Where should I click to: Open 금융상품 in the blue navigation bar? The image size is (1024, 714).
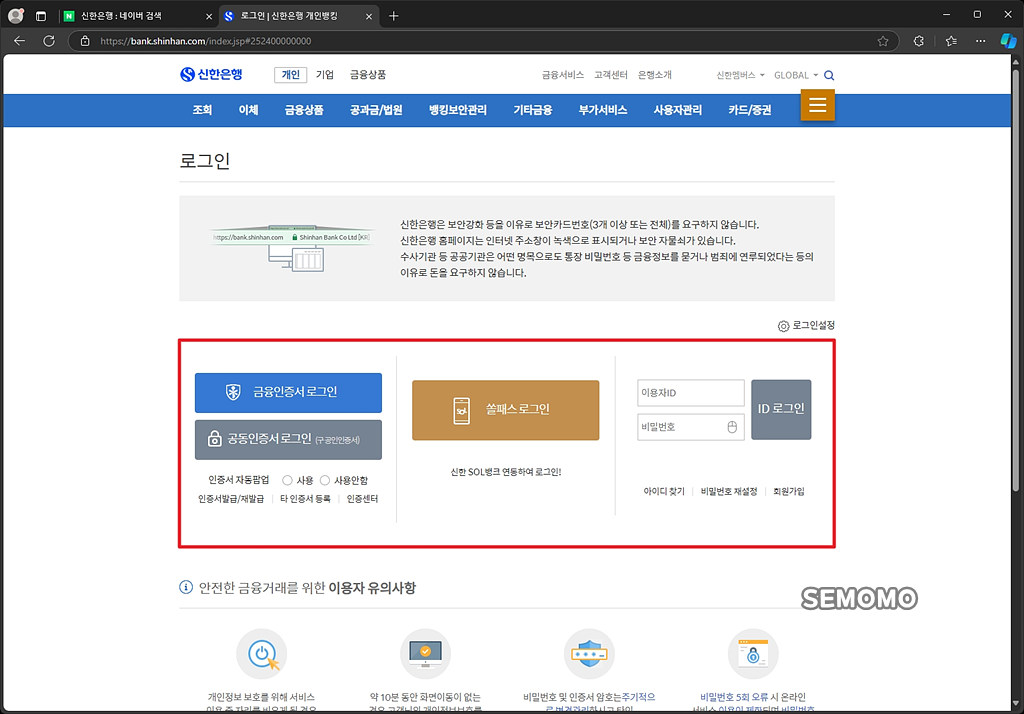(304, 110)
